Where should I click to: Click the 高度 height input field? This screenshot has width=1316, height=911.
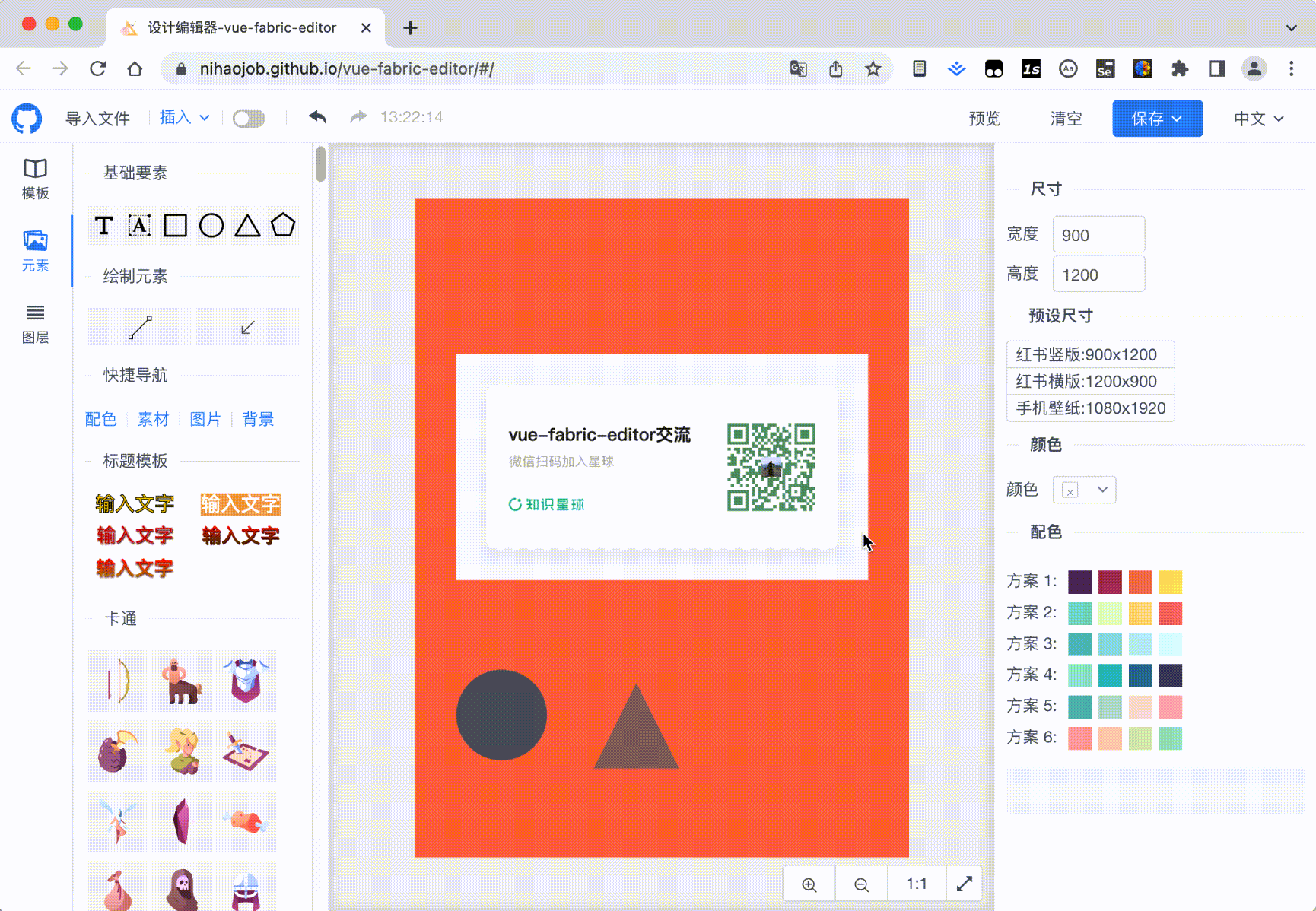pos(1098,274)
